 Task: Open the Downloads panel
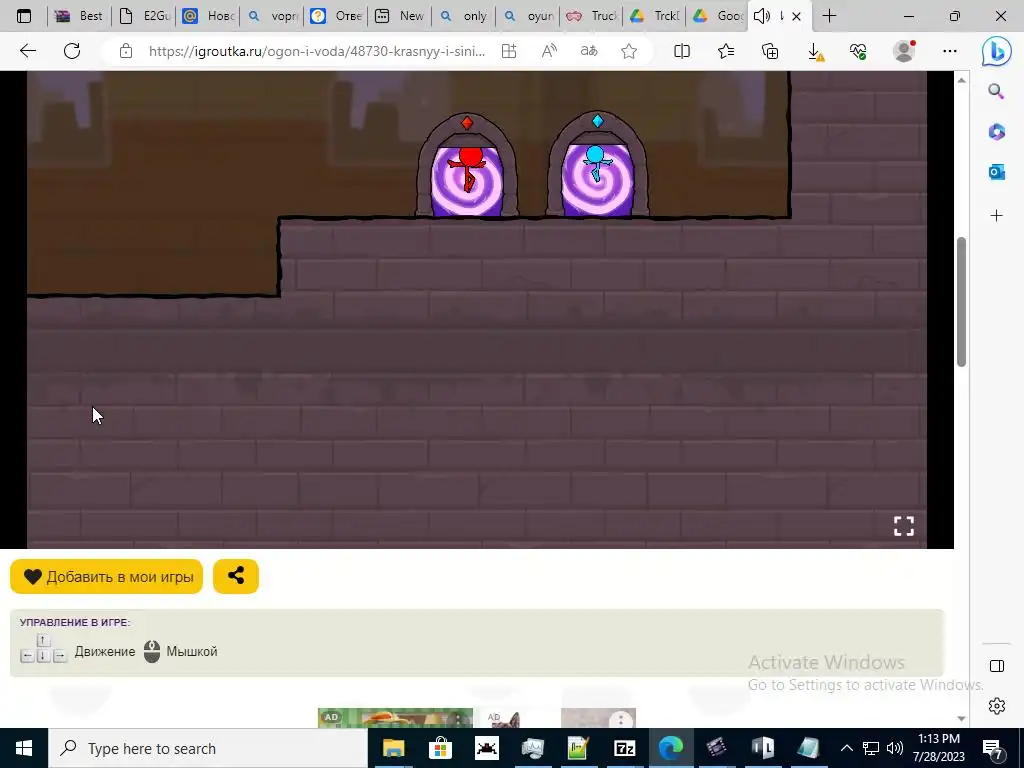(x=815, y=51)
